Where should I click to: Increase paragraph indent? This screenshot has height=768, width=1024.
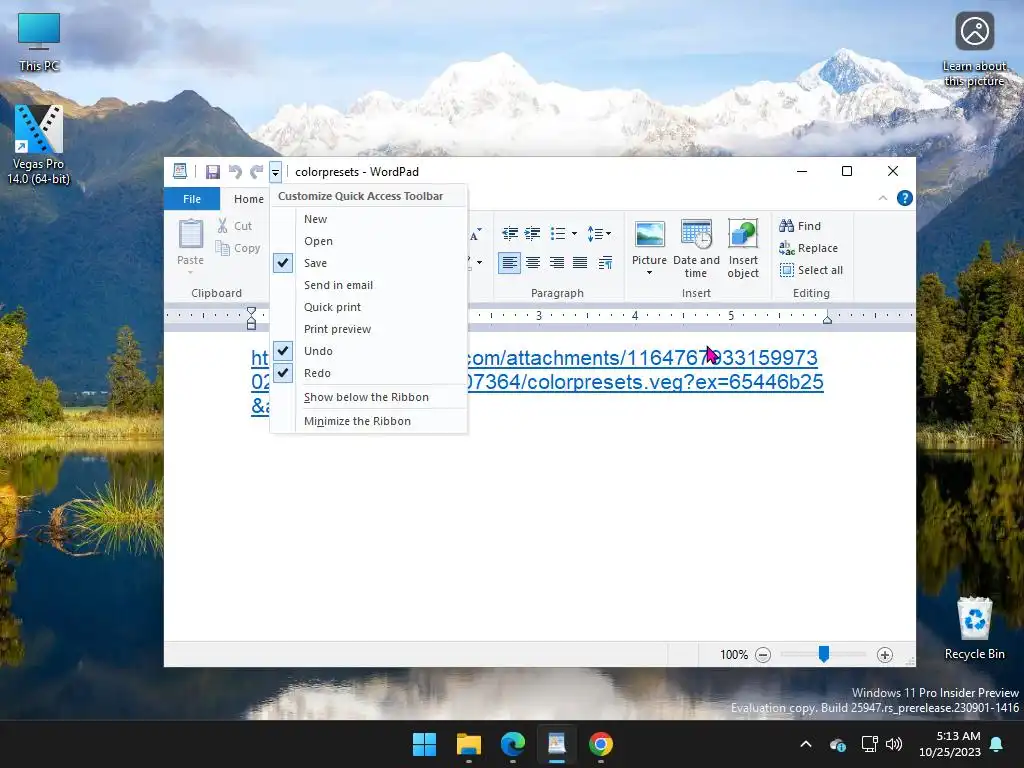click(532, 233)
